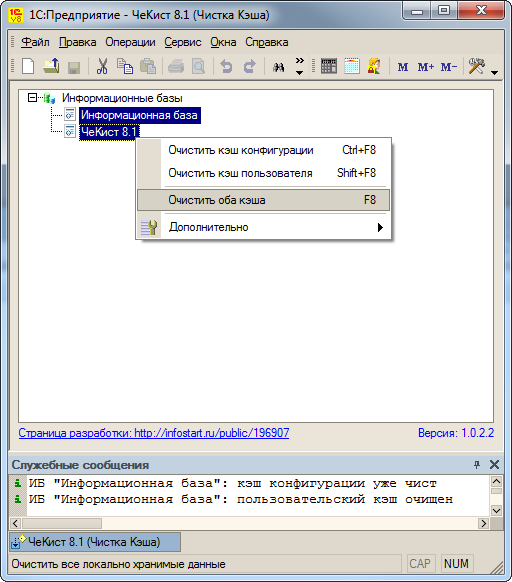Open the Файл menu
The width and height of the screenshot is (512, 582).
point(35,42)
